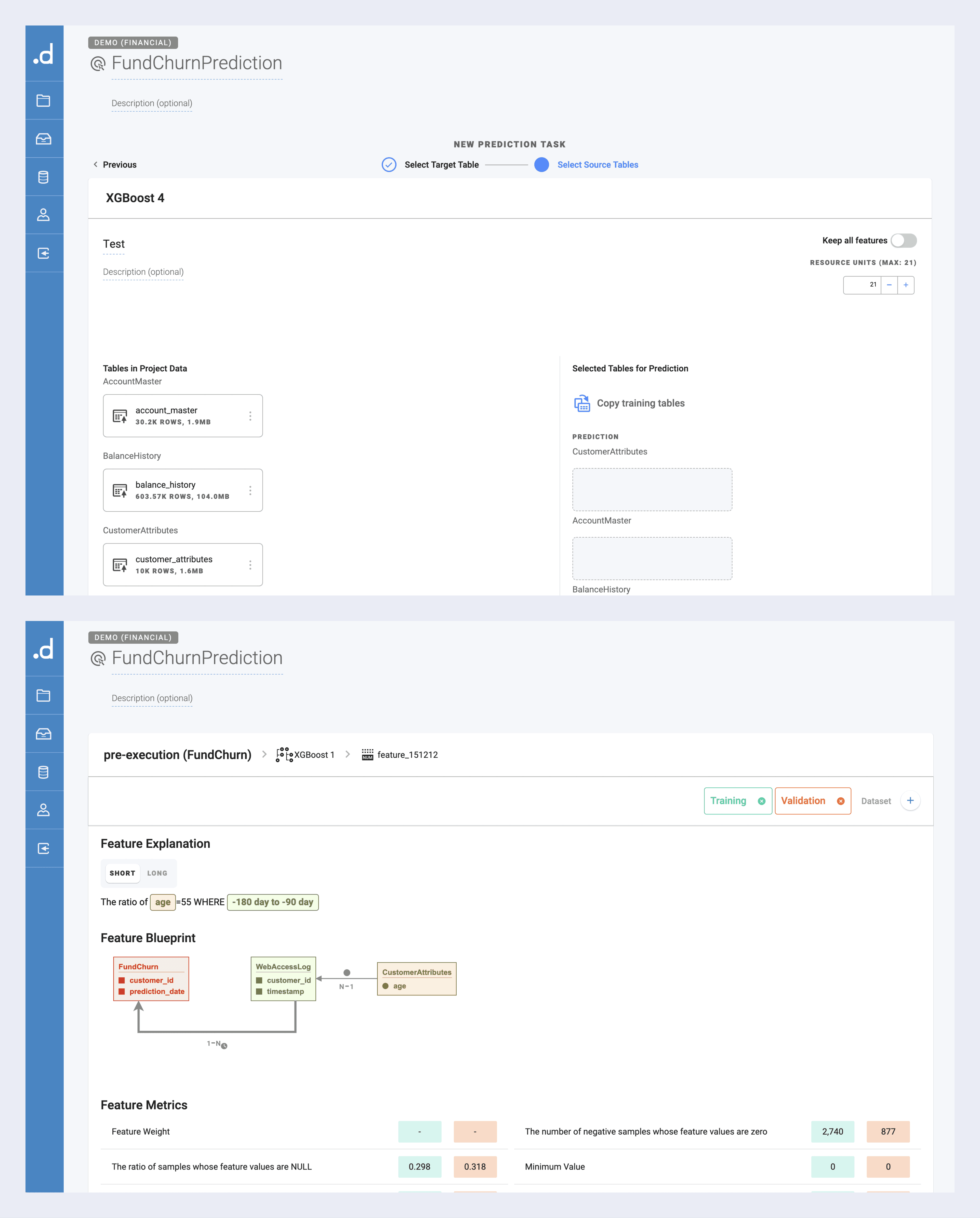Switch explanation to LONG tab
Screen dimensions: 980x1218
157,873
